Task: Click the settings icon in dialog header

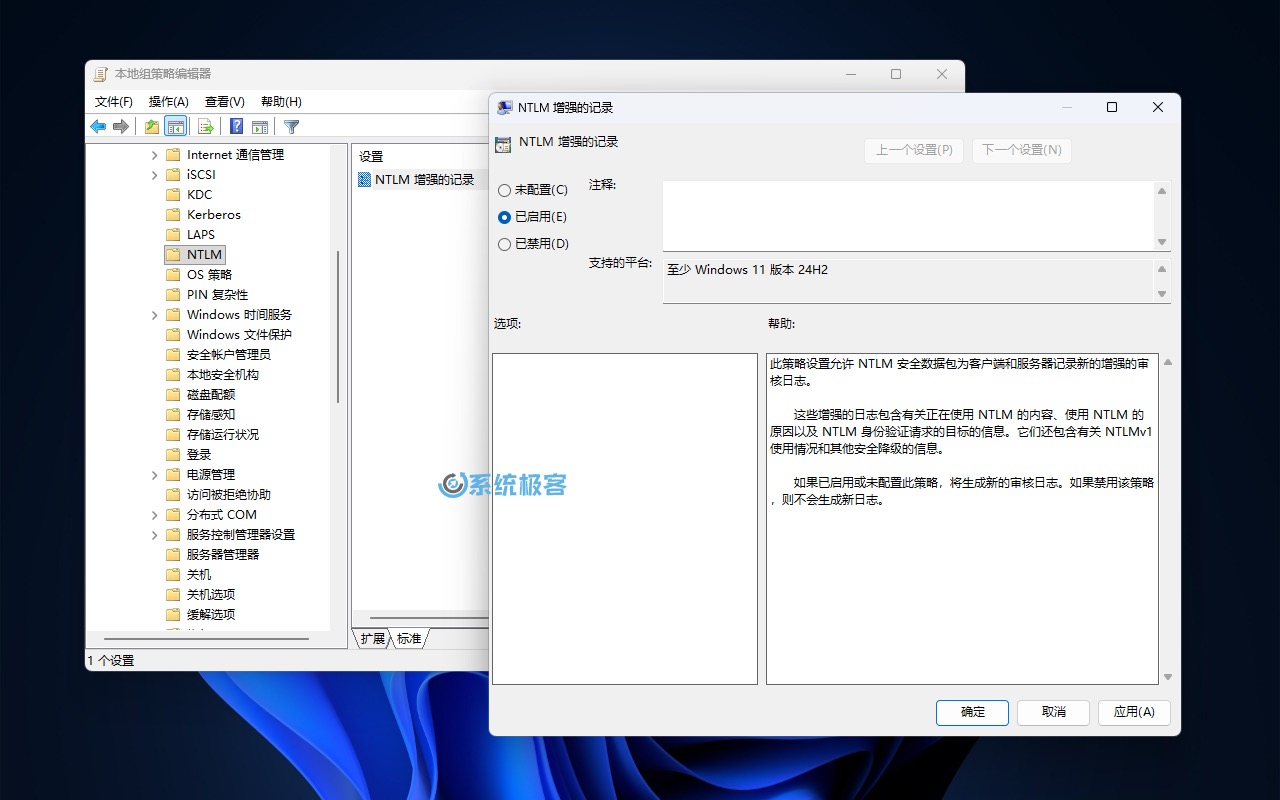Action: 503,144
